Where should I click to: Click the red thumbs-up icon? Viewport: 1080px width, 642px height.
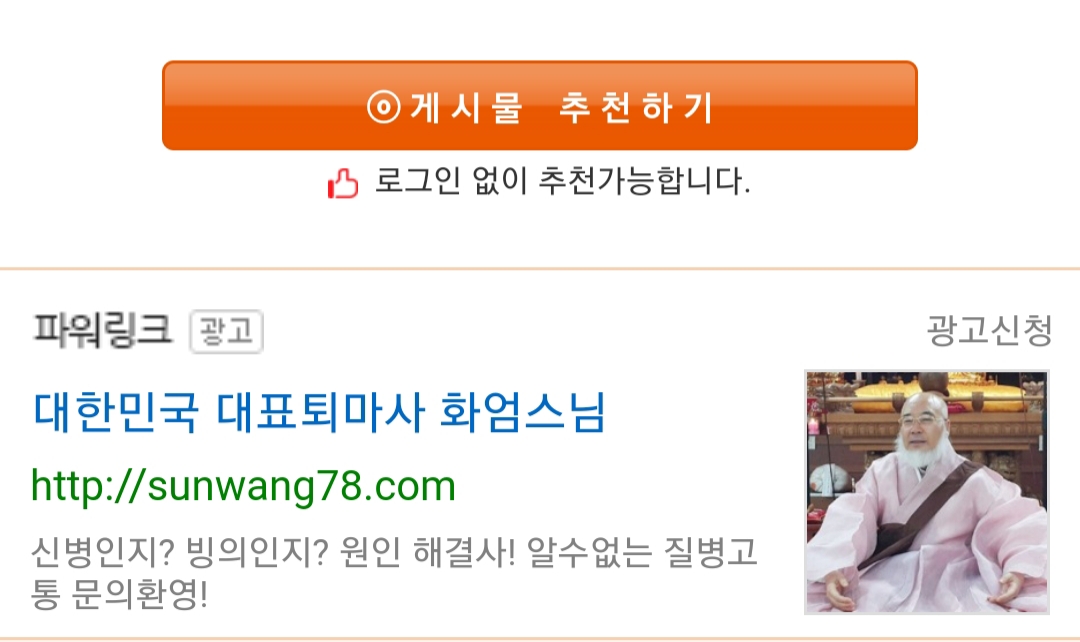[342, 183]
